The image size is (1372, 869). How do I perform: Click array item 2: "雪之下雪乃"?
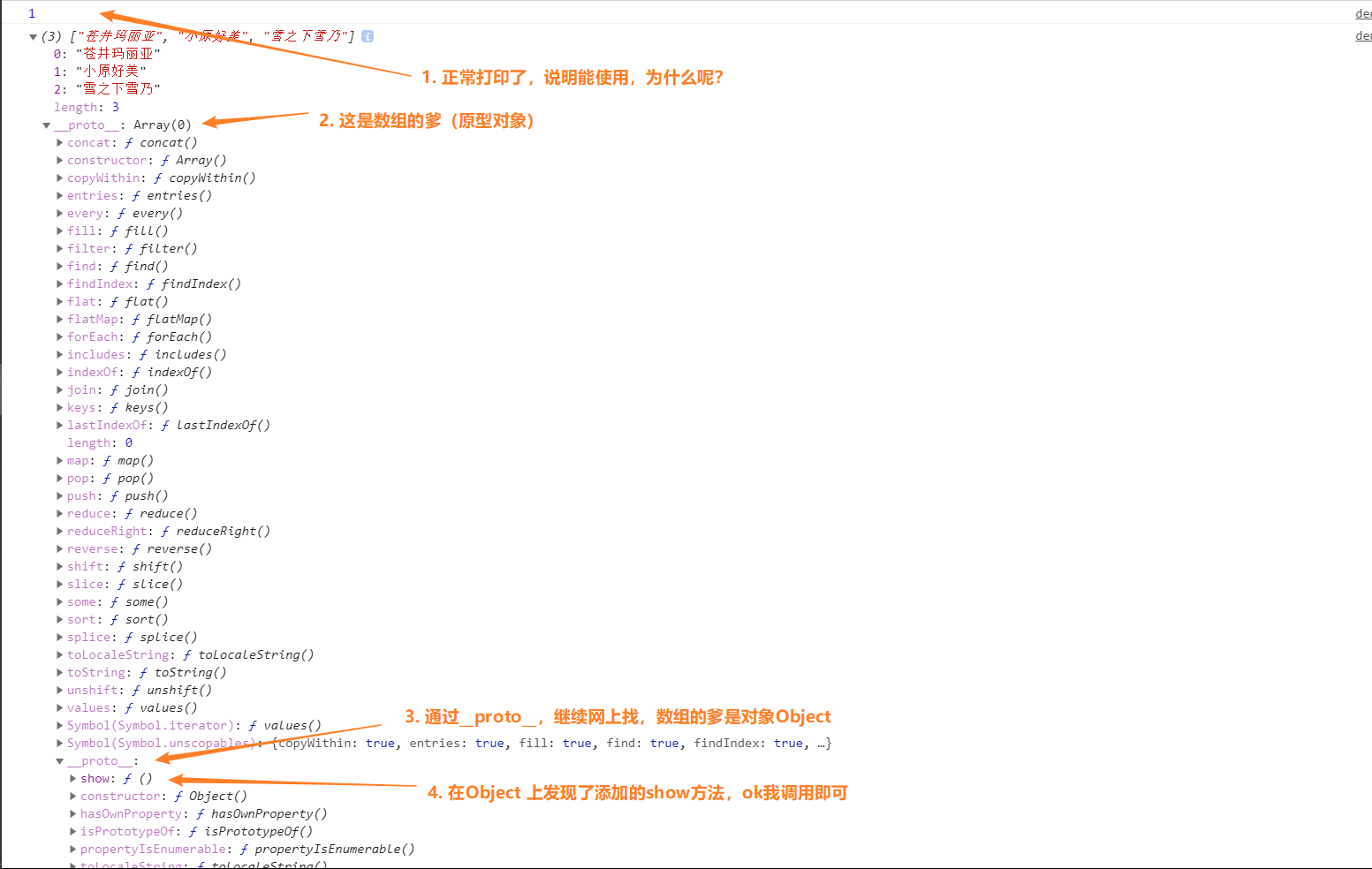[107, 89]
